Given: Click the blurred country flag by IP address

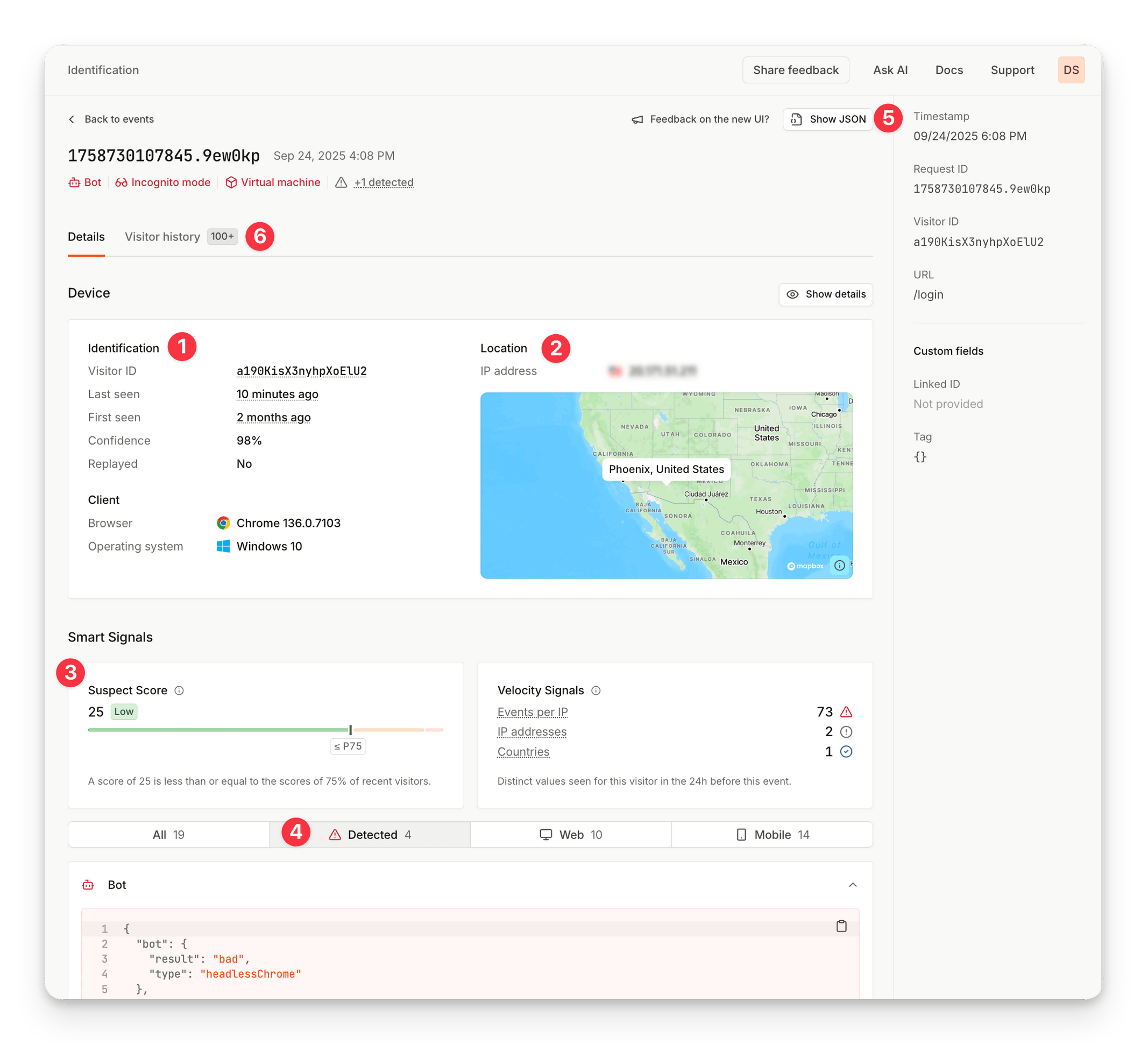Looking at the screenshot, I should tap(615, 372).
